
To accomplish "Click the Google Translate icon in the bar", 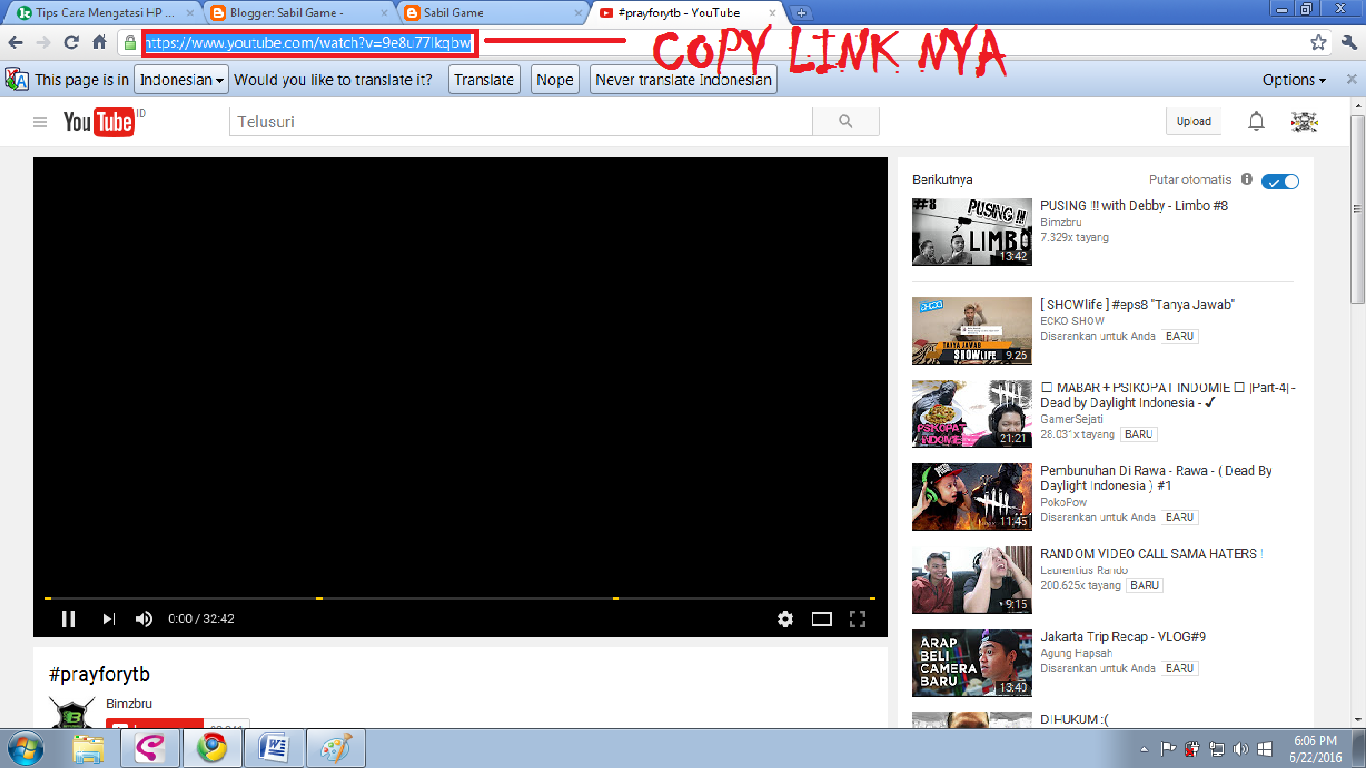I will [16, 80].
